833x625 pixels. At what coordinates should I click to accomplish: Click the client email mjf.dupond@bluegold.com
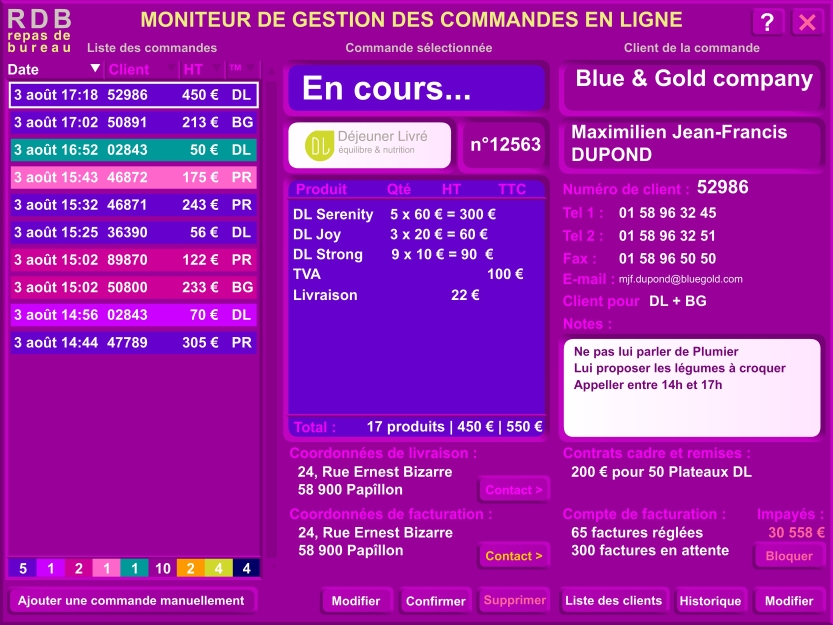point(681,279)
